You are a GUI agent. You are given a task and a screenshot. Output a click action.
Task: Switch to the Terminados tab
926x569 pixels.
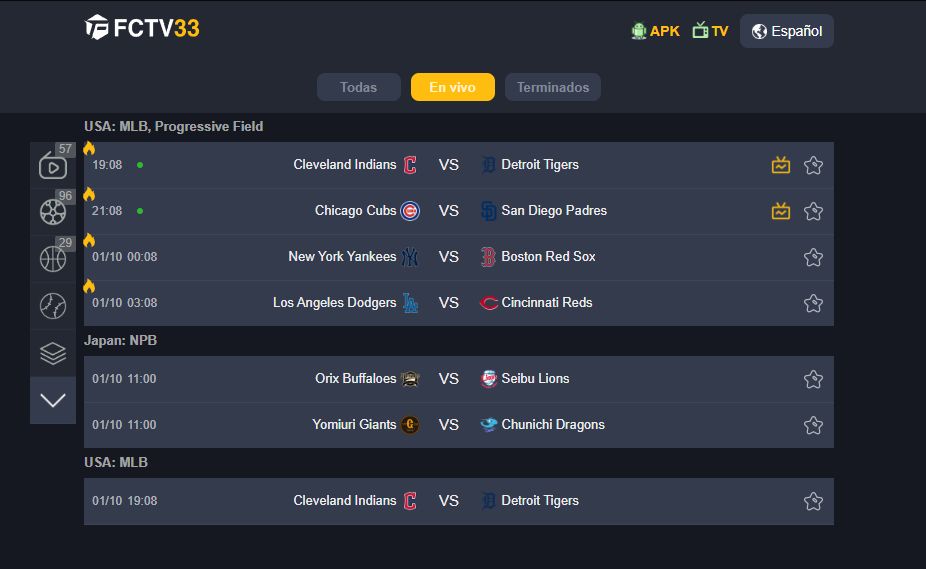(x=553, y=87)
